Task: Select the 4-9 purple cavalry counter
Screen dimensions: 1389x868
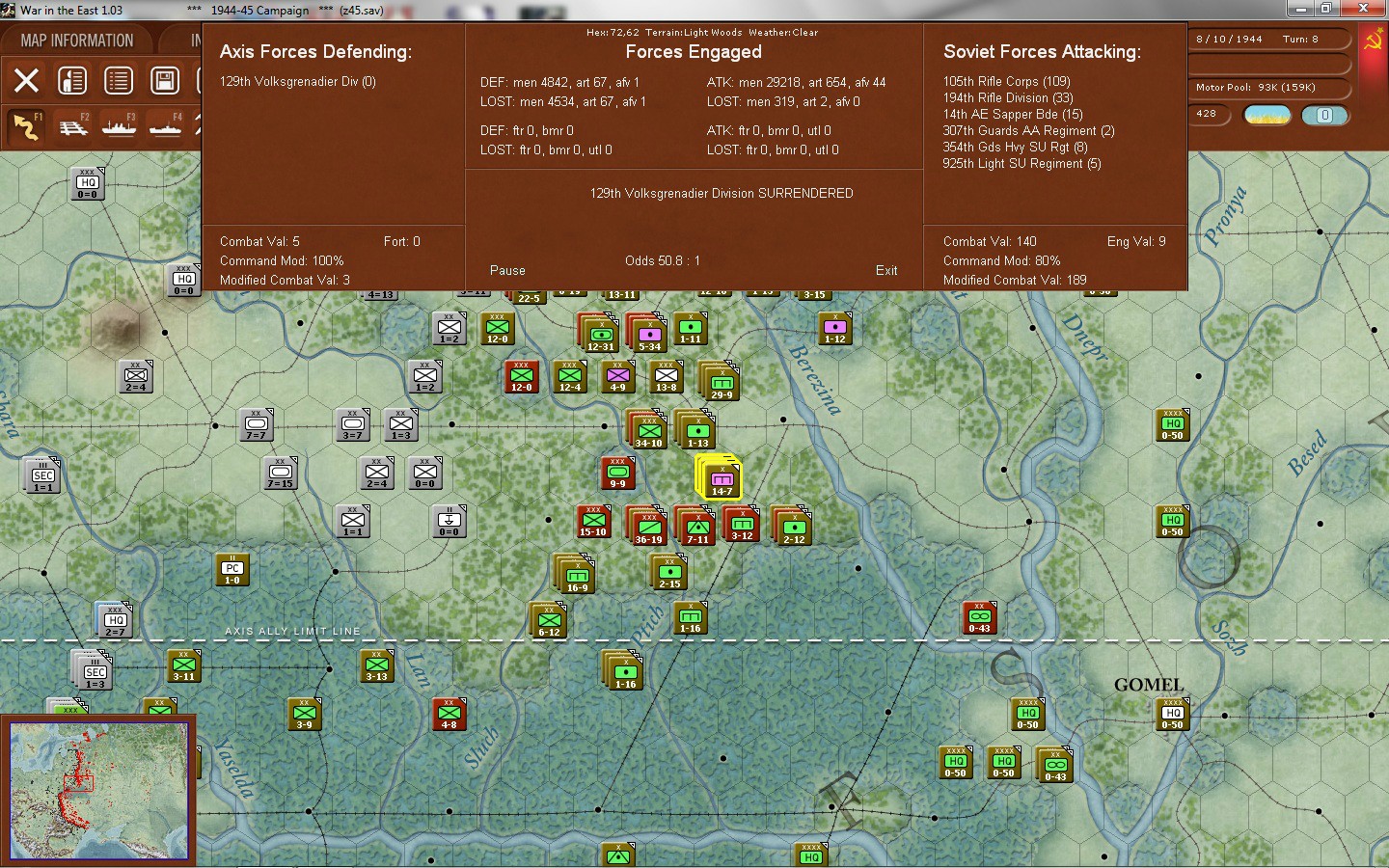Action: point(618,377)
